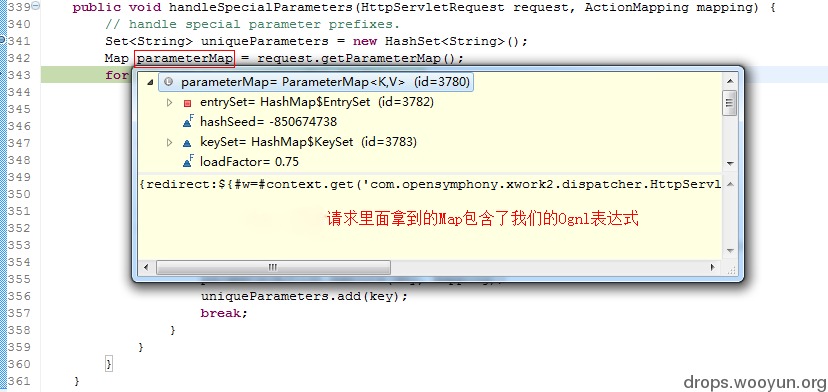Screen dimensions: 828x392
Task: Expand the entrySet tree node
Action: point(170,102)
